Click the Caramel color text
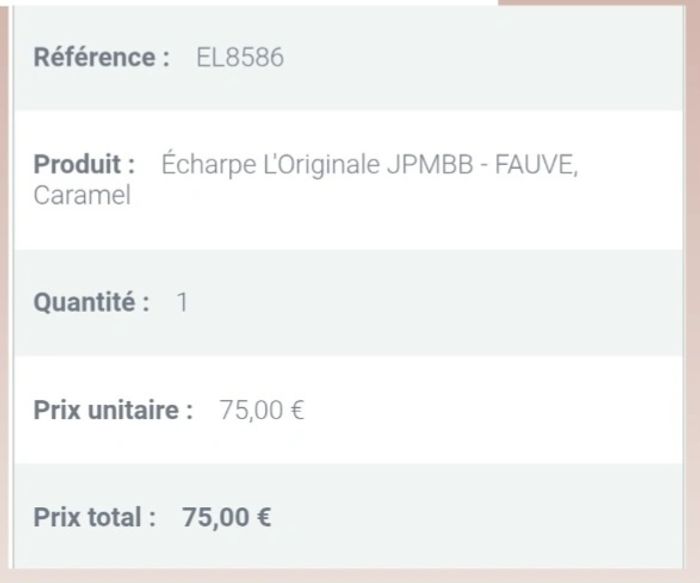 click(82, 196)
